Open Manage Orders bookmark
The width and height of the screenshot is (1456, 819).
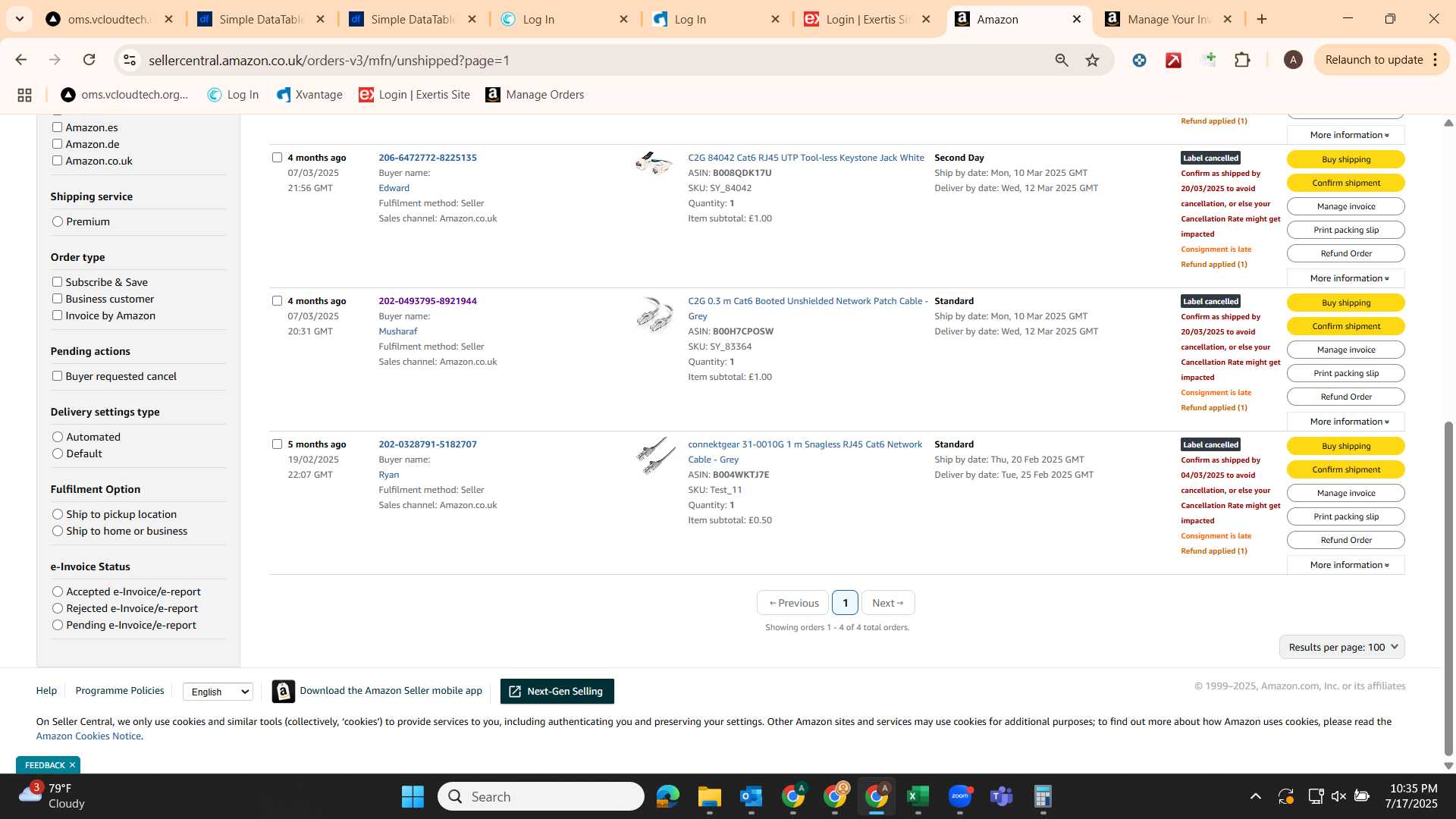click(535, 95)
